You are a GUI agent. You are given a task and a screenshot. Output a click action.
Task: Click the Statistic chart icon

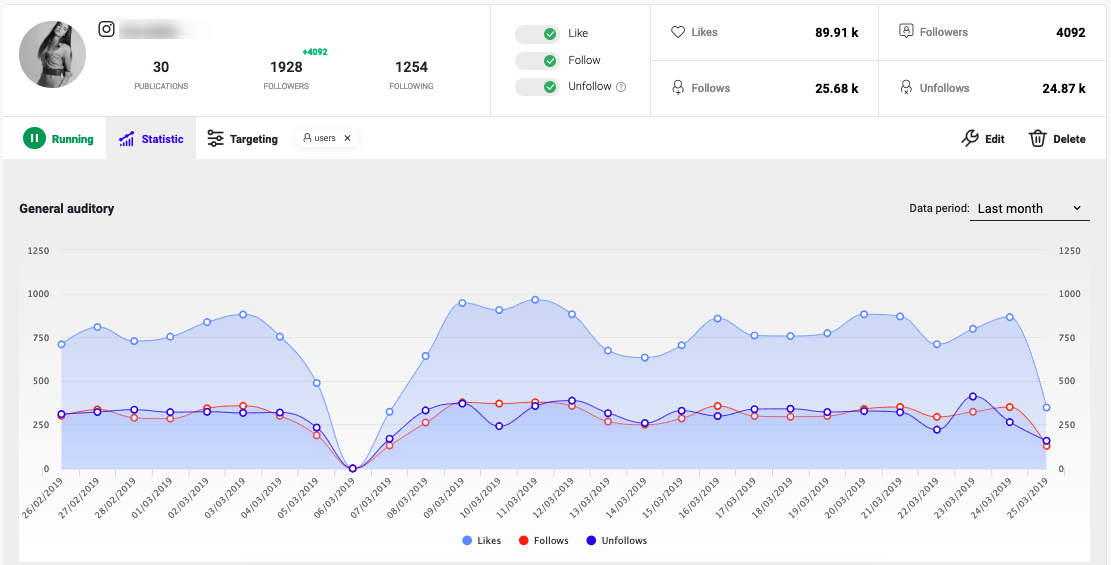tap(127, 139)
